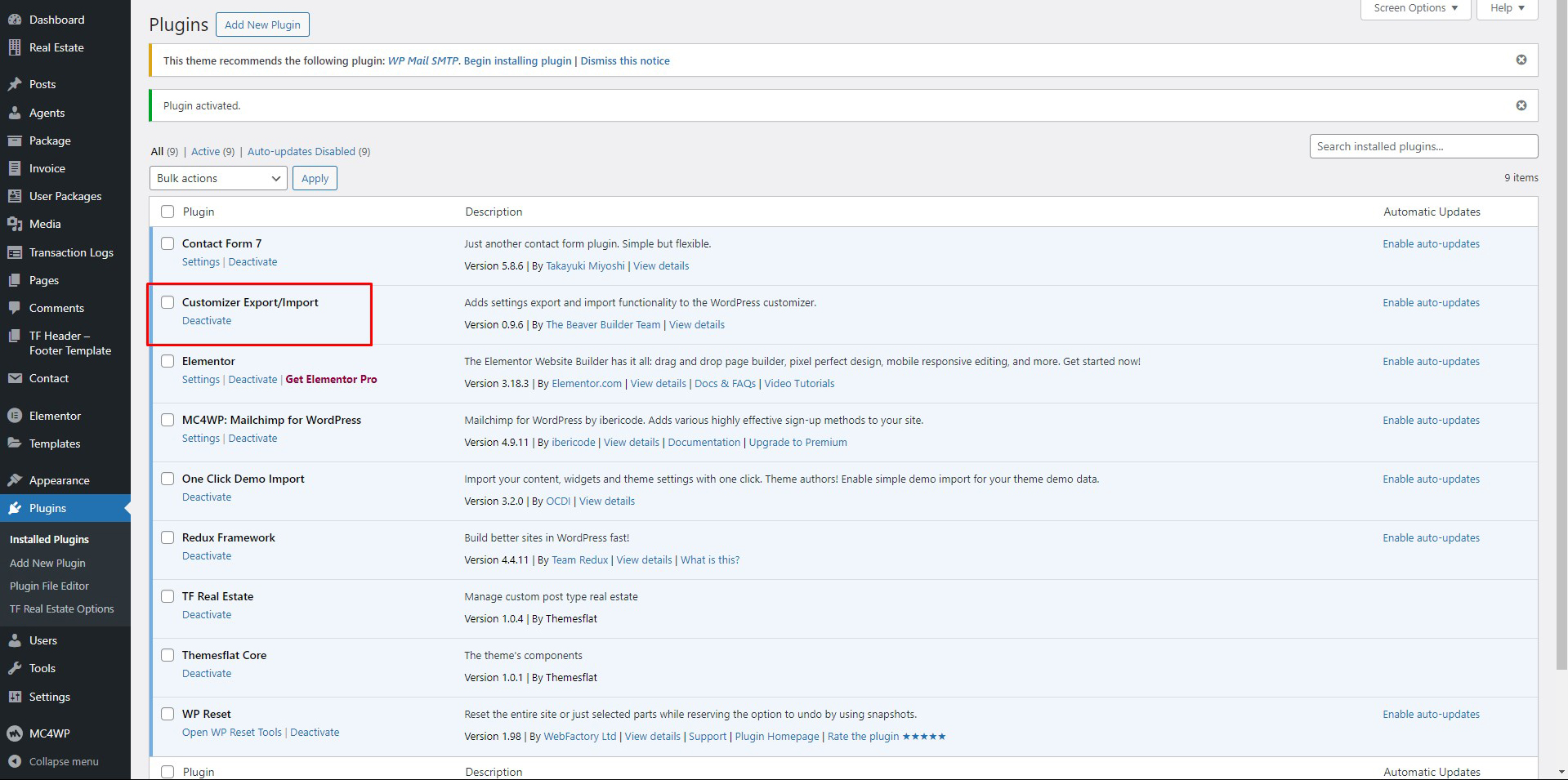Expand the Screen Options panel

1416,8
